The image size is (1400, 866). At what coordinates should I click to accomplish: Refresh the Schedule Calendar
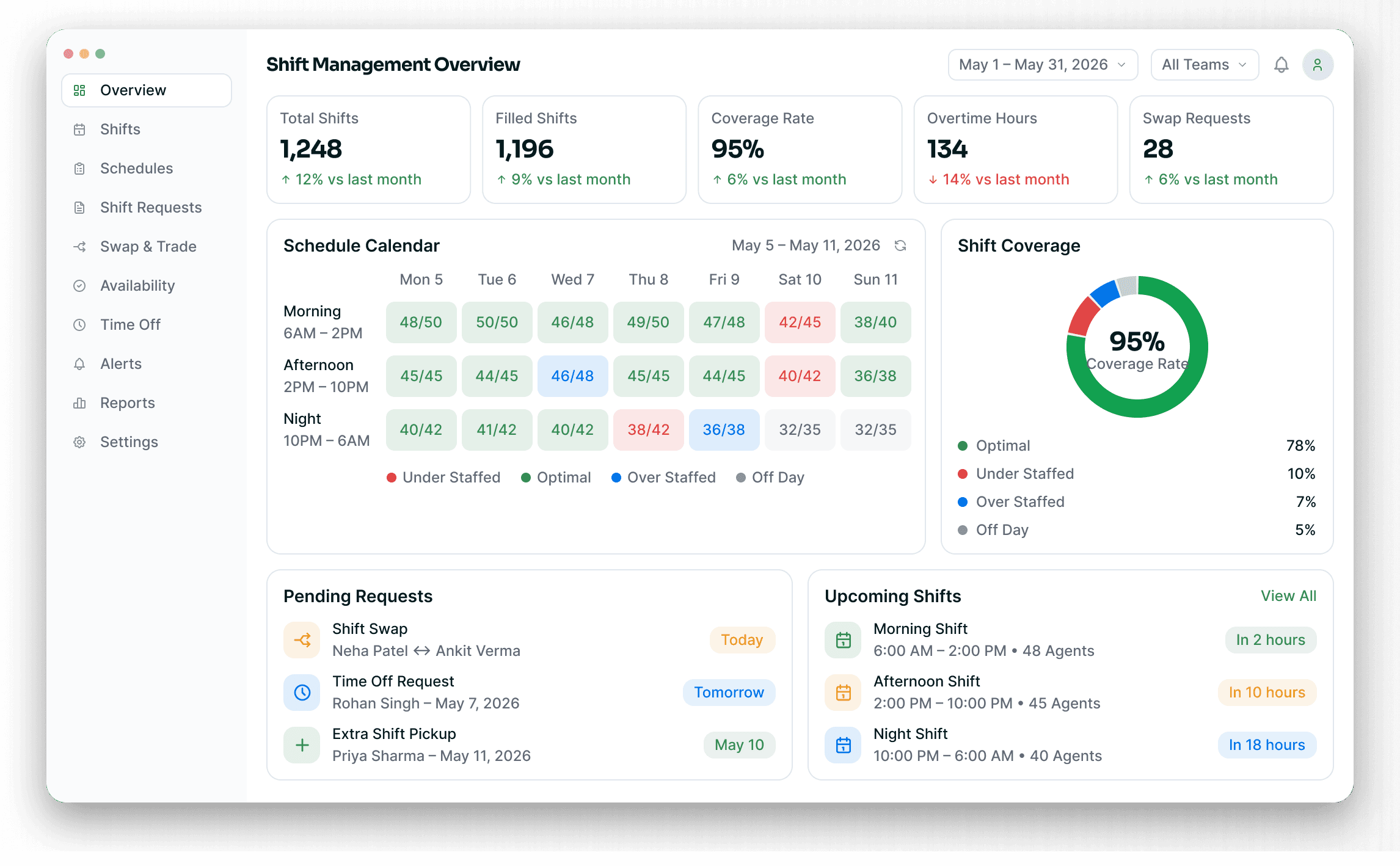[900, 246]
